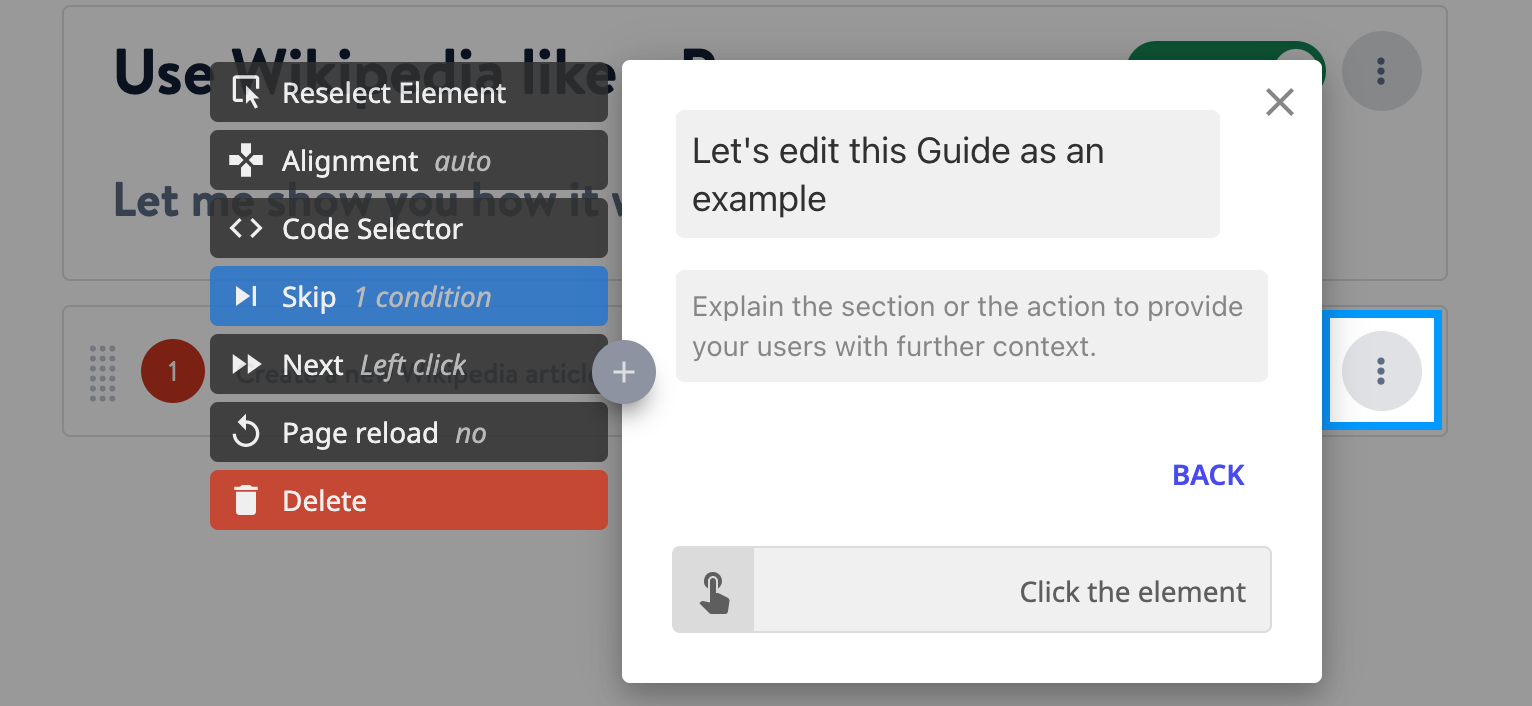
Task: Open the Click the element action selector
Action: [x=1011, y=591]
